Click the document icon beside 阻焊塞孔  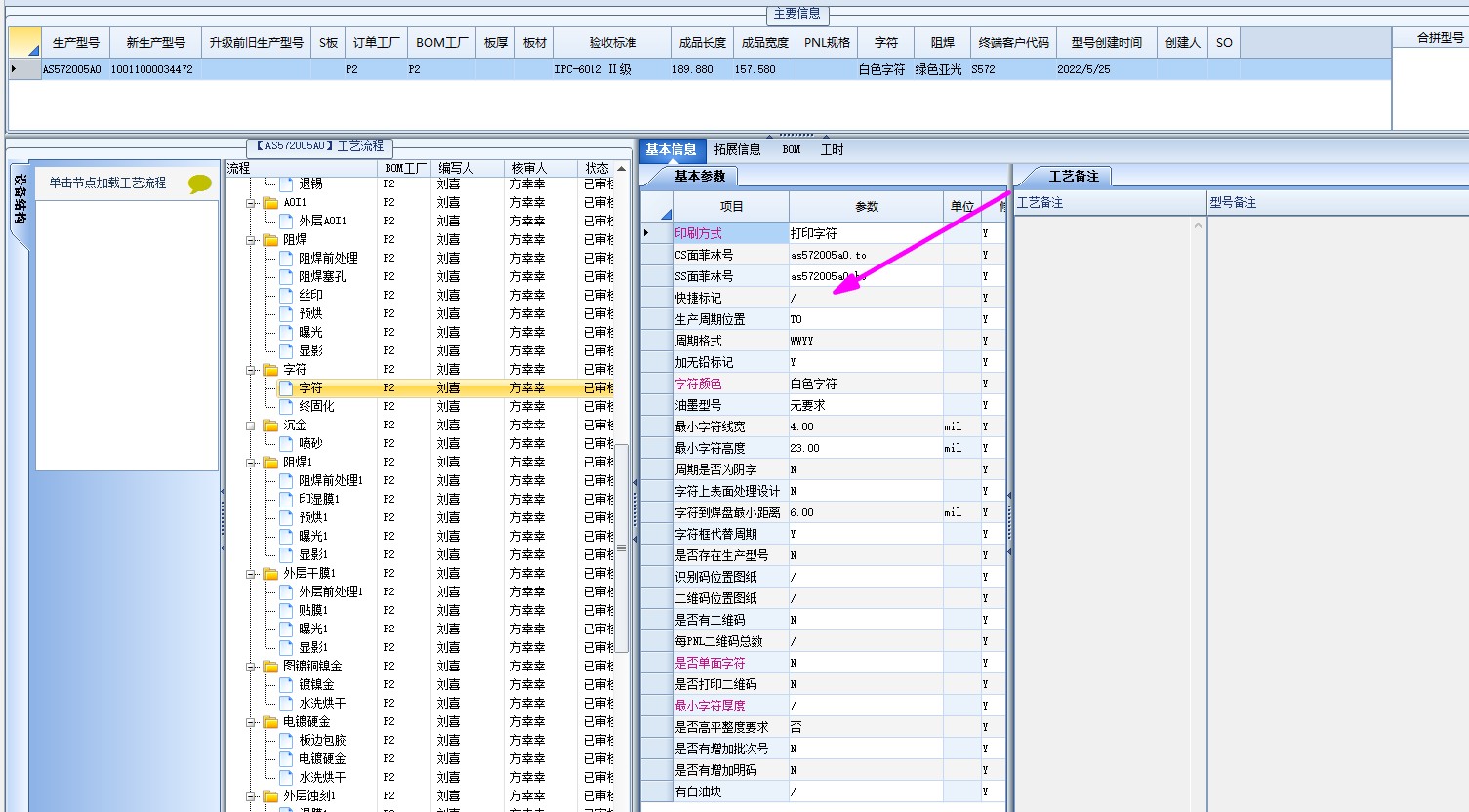click(287, 276)
